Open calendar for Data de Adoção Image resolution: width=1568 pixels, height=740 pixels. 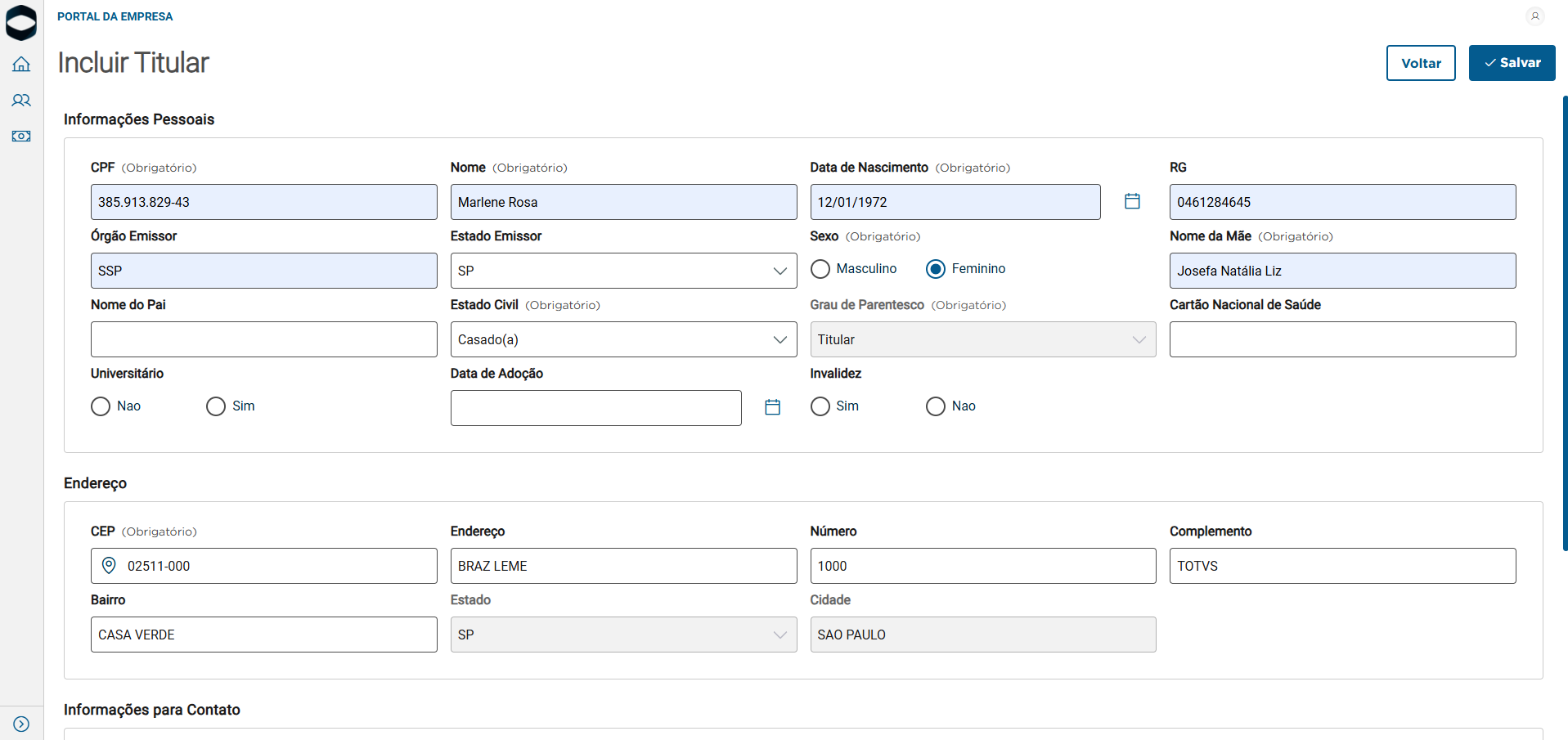772,407
